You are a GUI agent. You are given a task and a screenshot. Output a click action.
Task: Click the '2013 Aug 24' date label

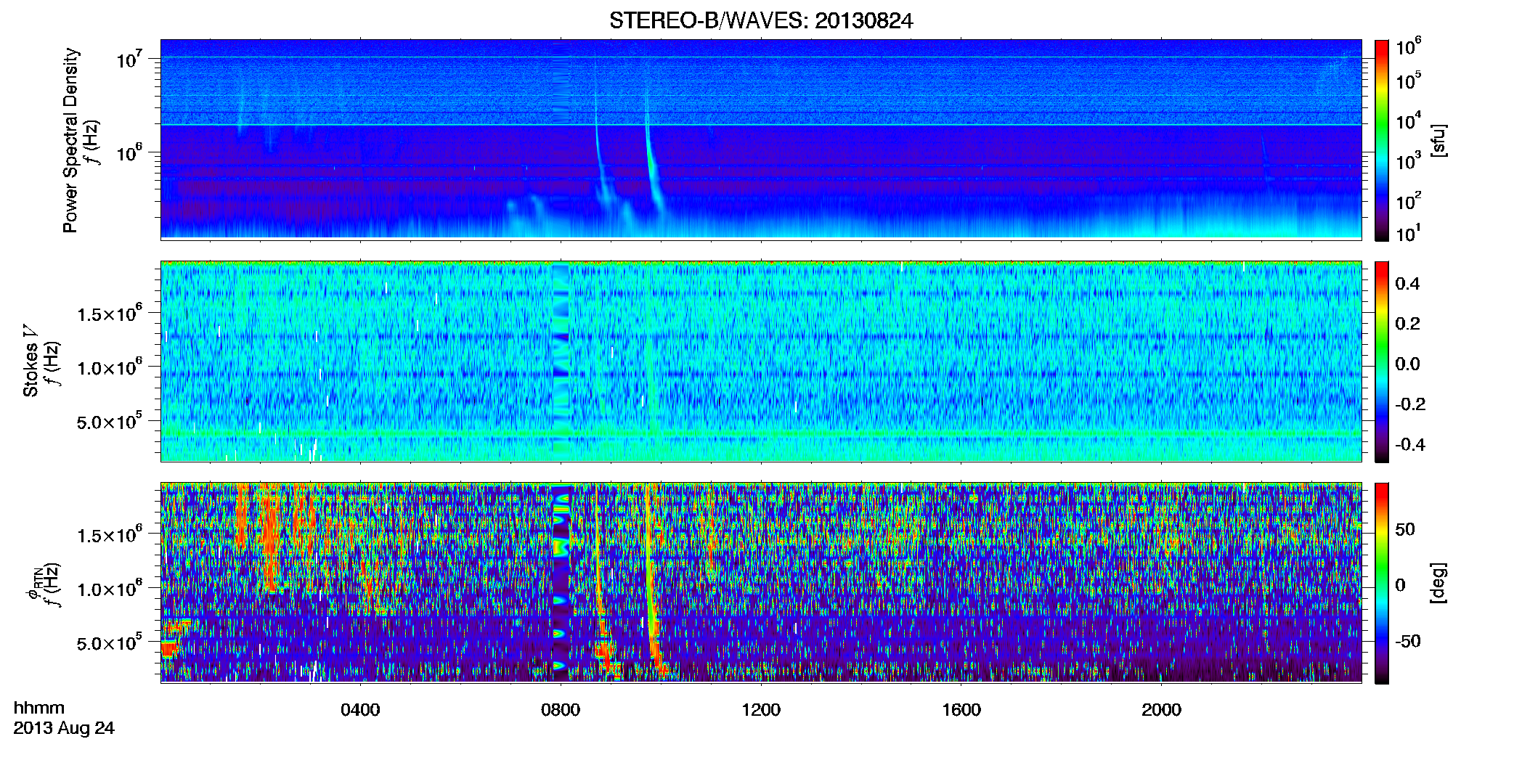64,728
